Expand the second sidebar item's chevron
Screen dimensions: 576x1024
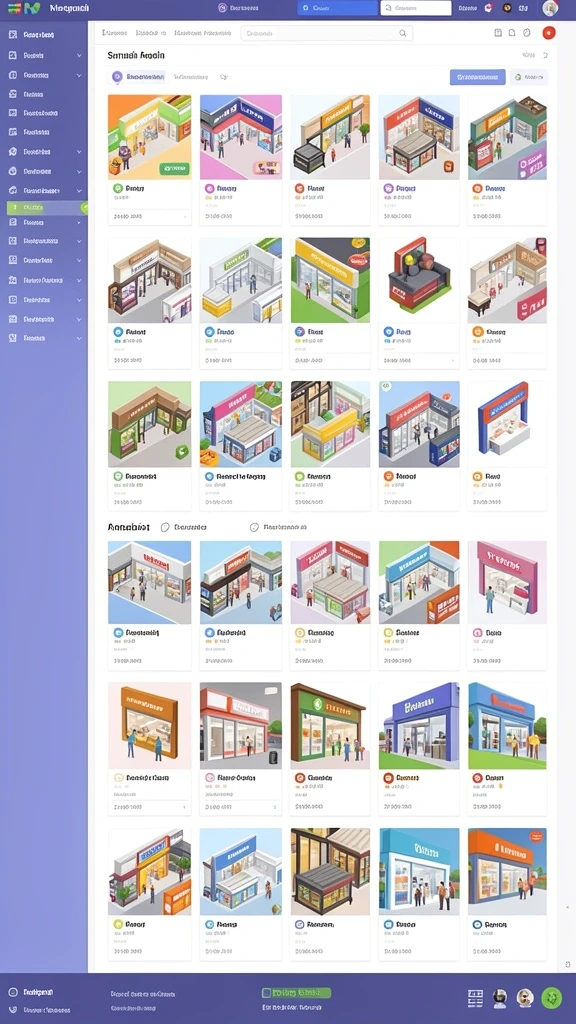(x=79, y=56)
